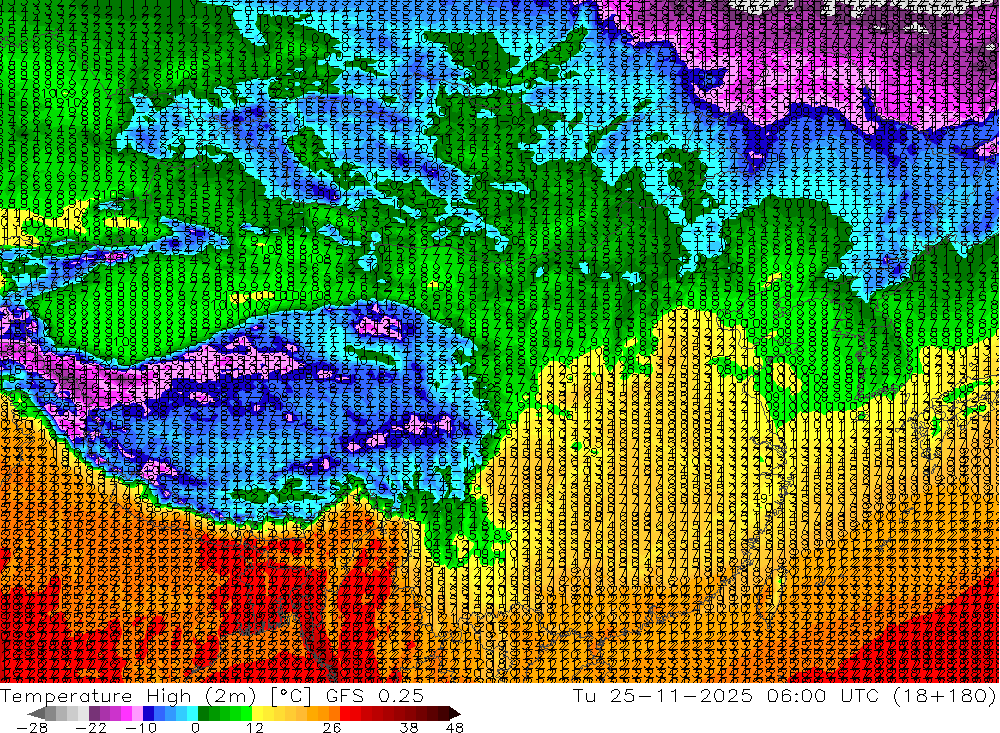Image resolution: width=1000 pixels, height=733 pixels.
Task: Click the "0" legend label
Action: coord(195,728)
